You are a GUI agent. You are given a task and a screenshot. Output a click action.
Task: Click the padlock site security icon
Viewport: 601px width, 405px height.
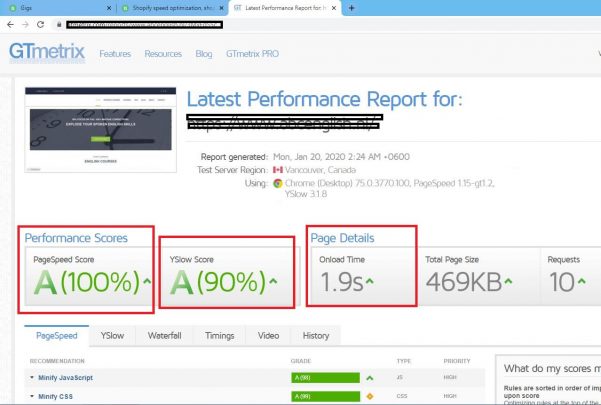59,25
